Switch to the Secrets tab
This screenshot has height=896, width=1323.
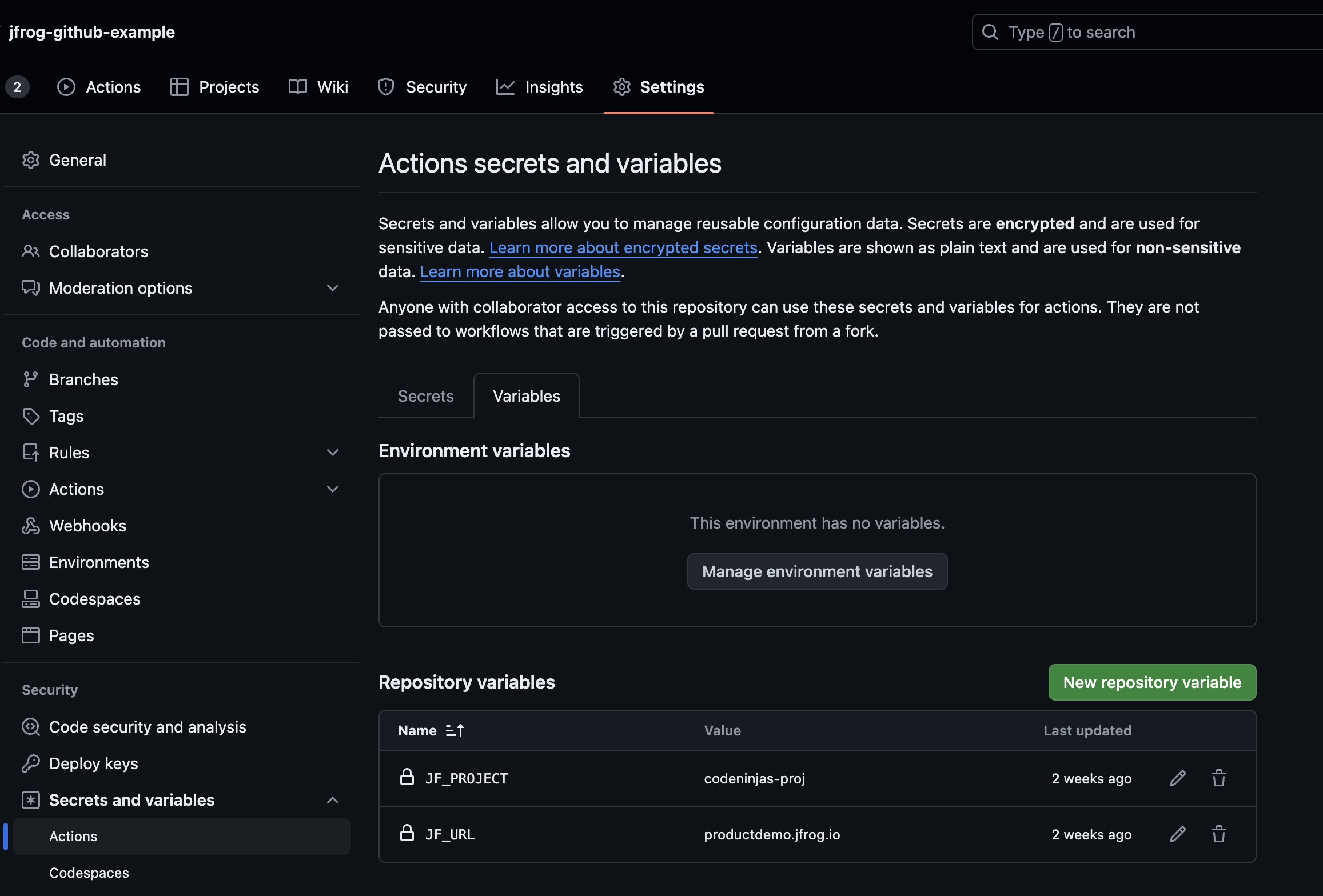(x=425, y=396)
